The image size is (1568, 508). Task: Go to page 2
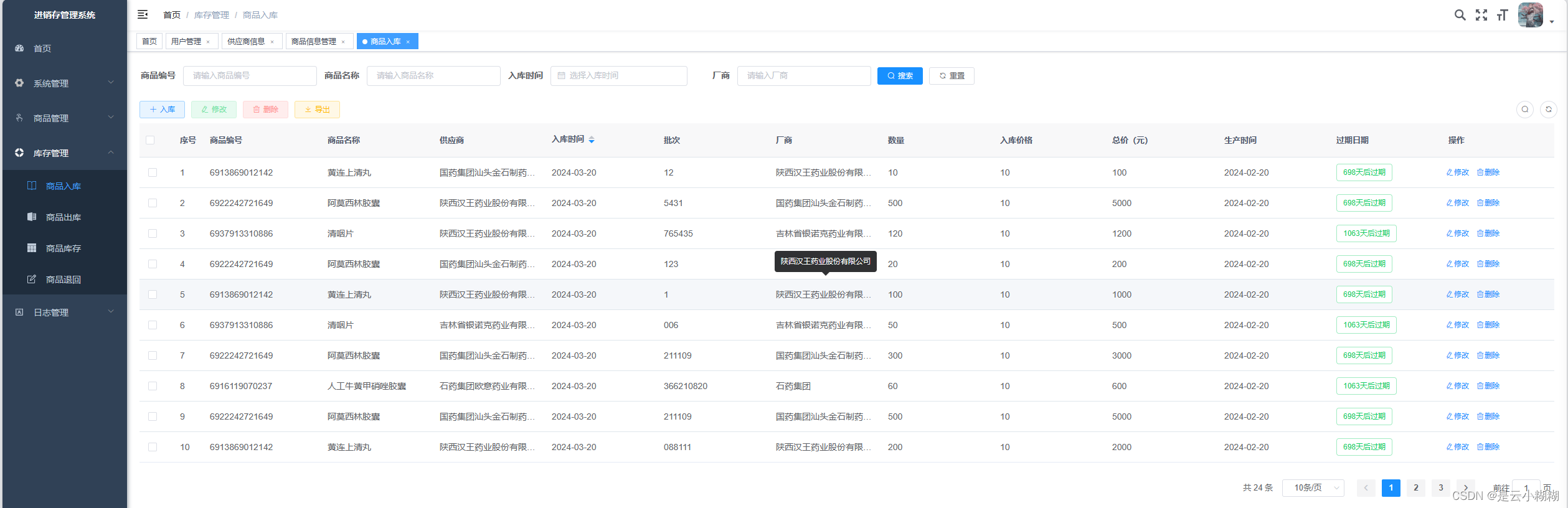1416,488
